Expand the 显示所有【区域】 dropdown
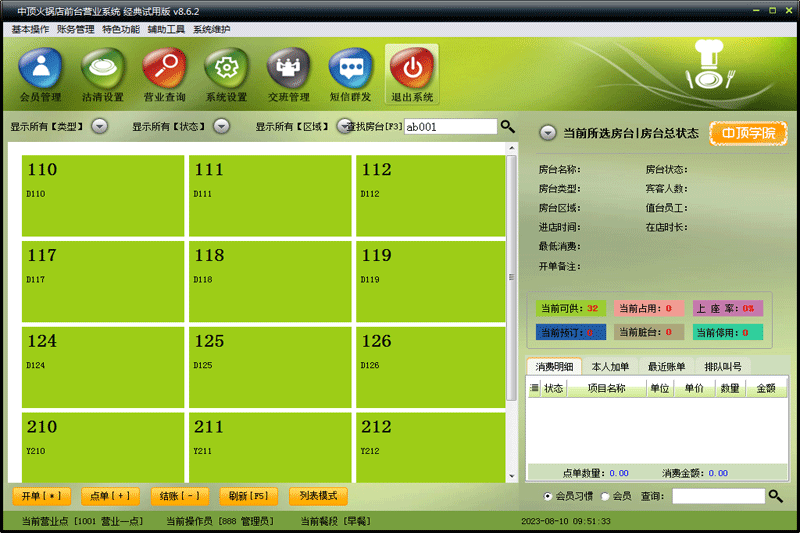The image size is (800, 533). click(344, 126)
